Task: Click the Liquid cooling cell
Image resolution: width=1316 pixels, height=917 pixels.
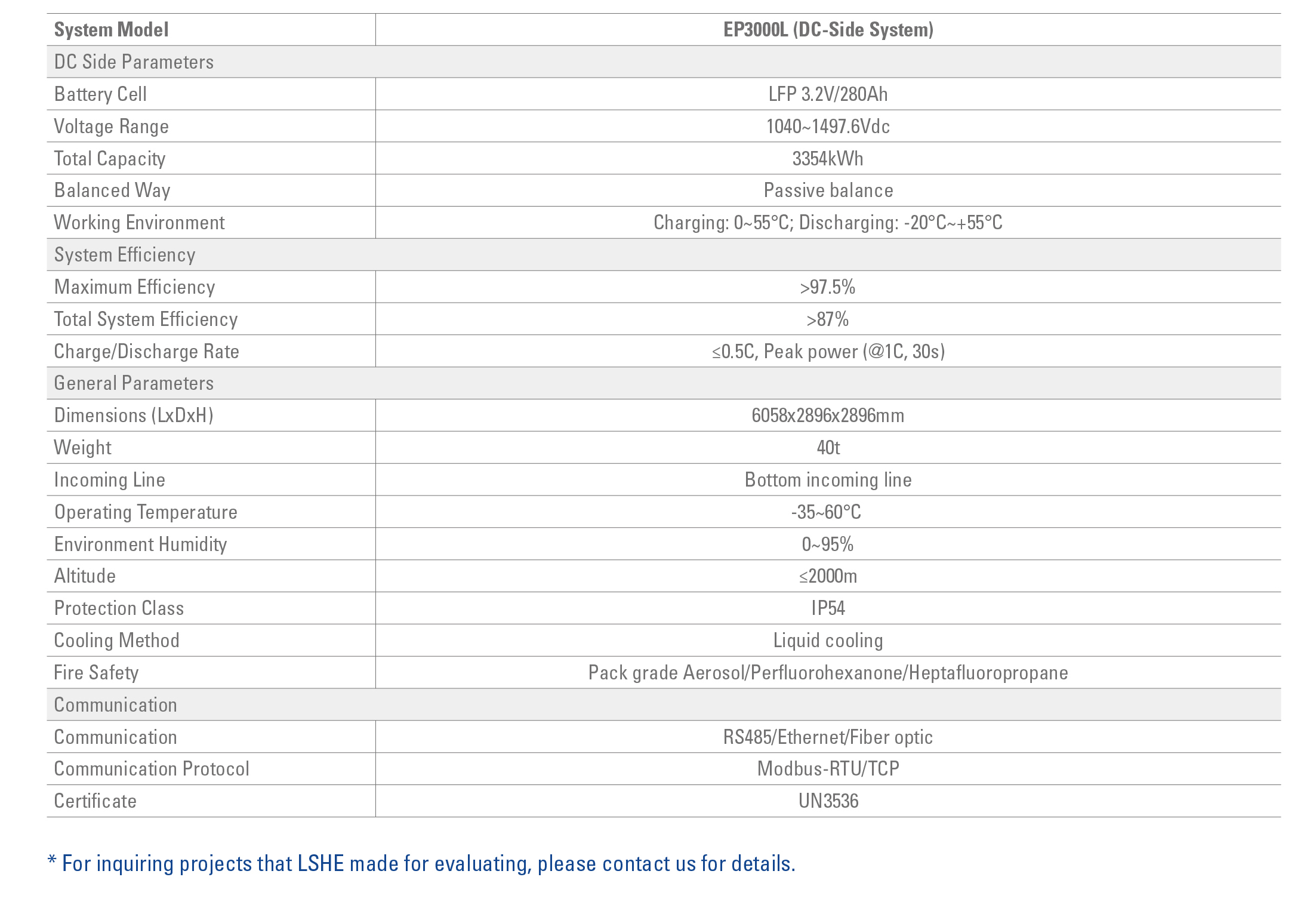Action: pos(828,641)
